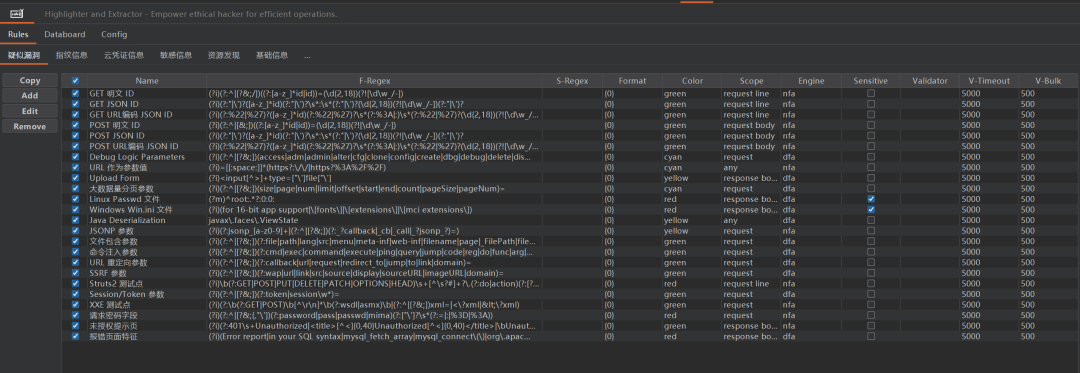Select the 指纹信息 rule group tab
This screenshot has width=1080, height=373.
click(72, 56)
